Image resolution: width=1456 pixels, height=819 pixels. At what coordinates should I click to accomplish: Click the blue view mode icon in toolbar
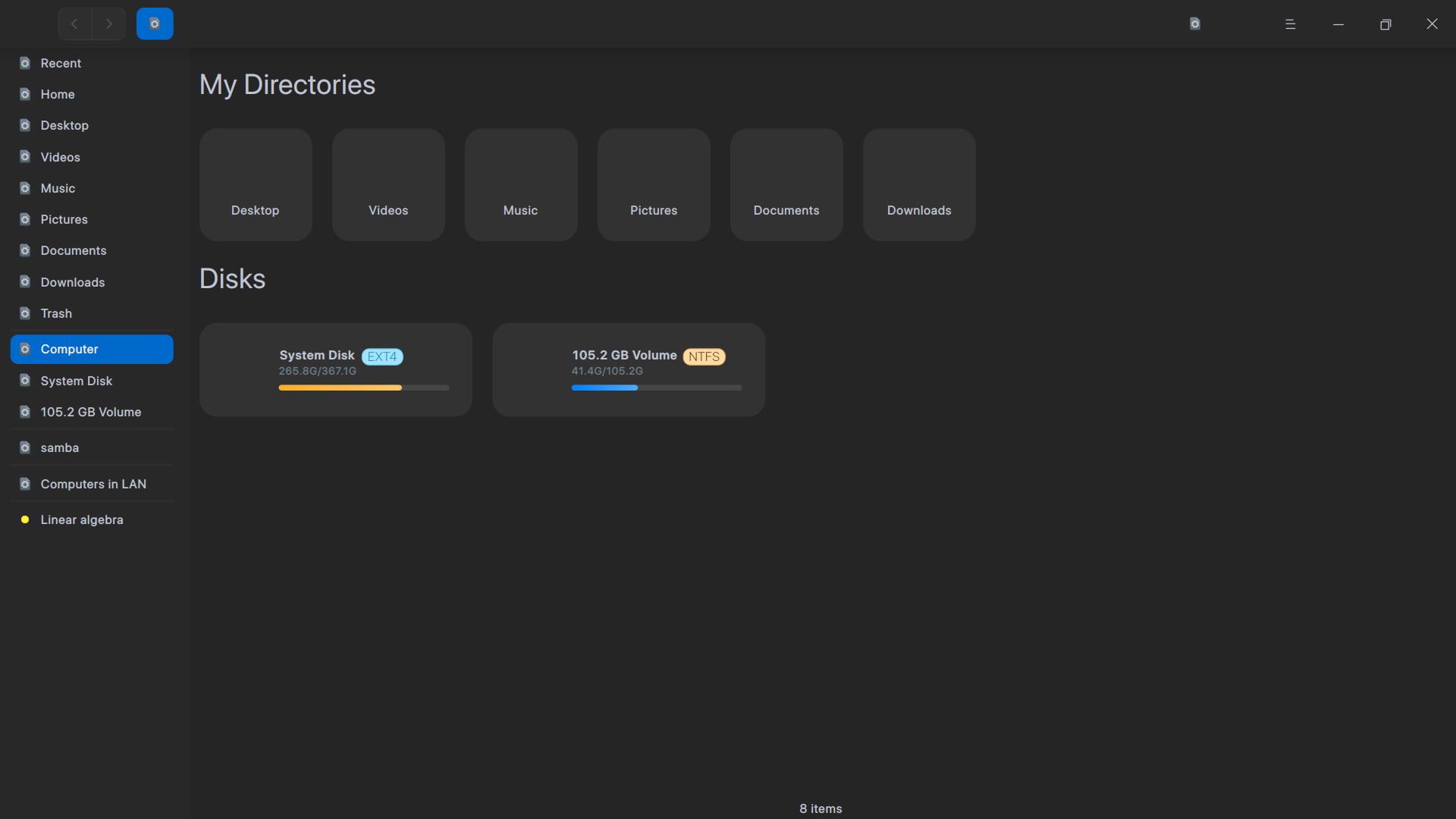pos(155,24)
